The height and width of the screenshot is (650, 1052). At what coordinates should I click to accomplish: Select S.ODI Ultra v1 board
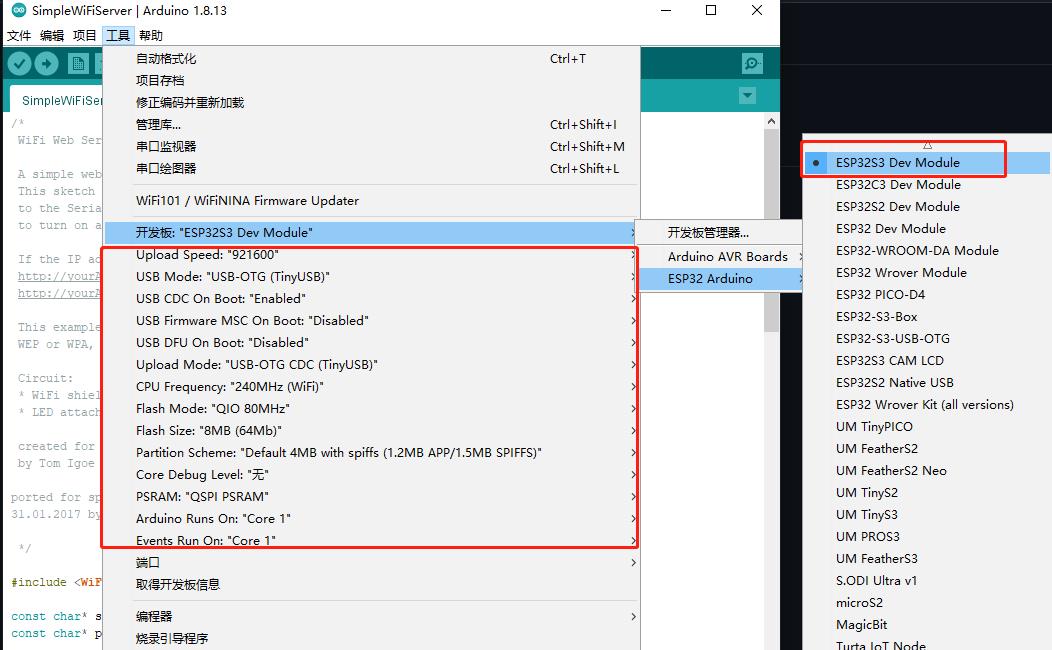tap(926, 581)
